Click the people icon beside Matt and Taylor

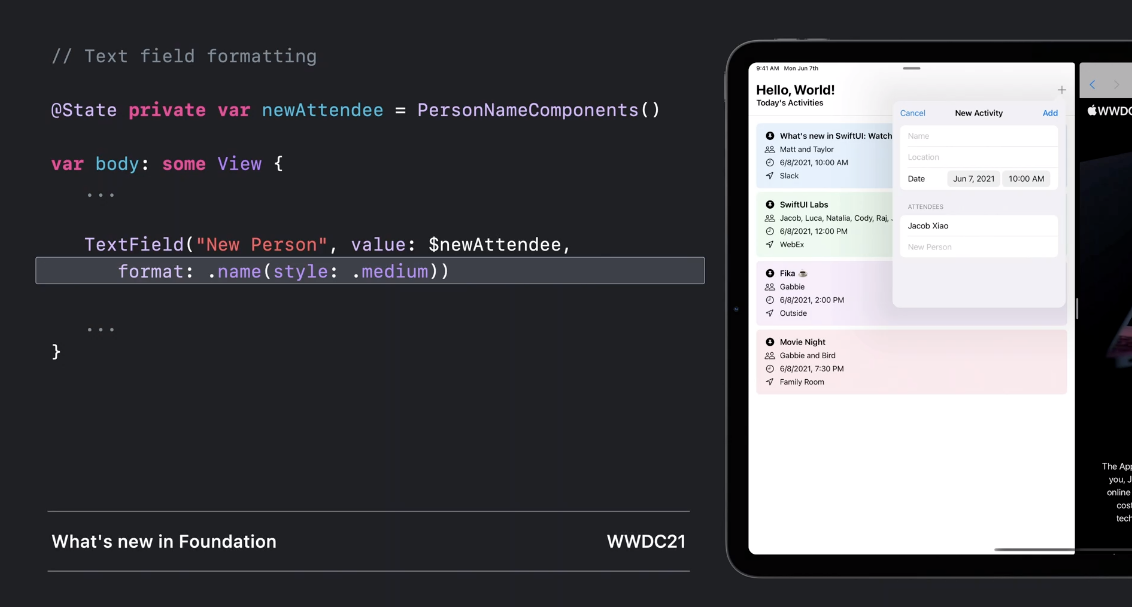pyautogui.click(x=770, y=149)
